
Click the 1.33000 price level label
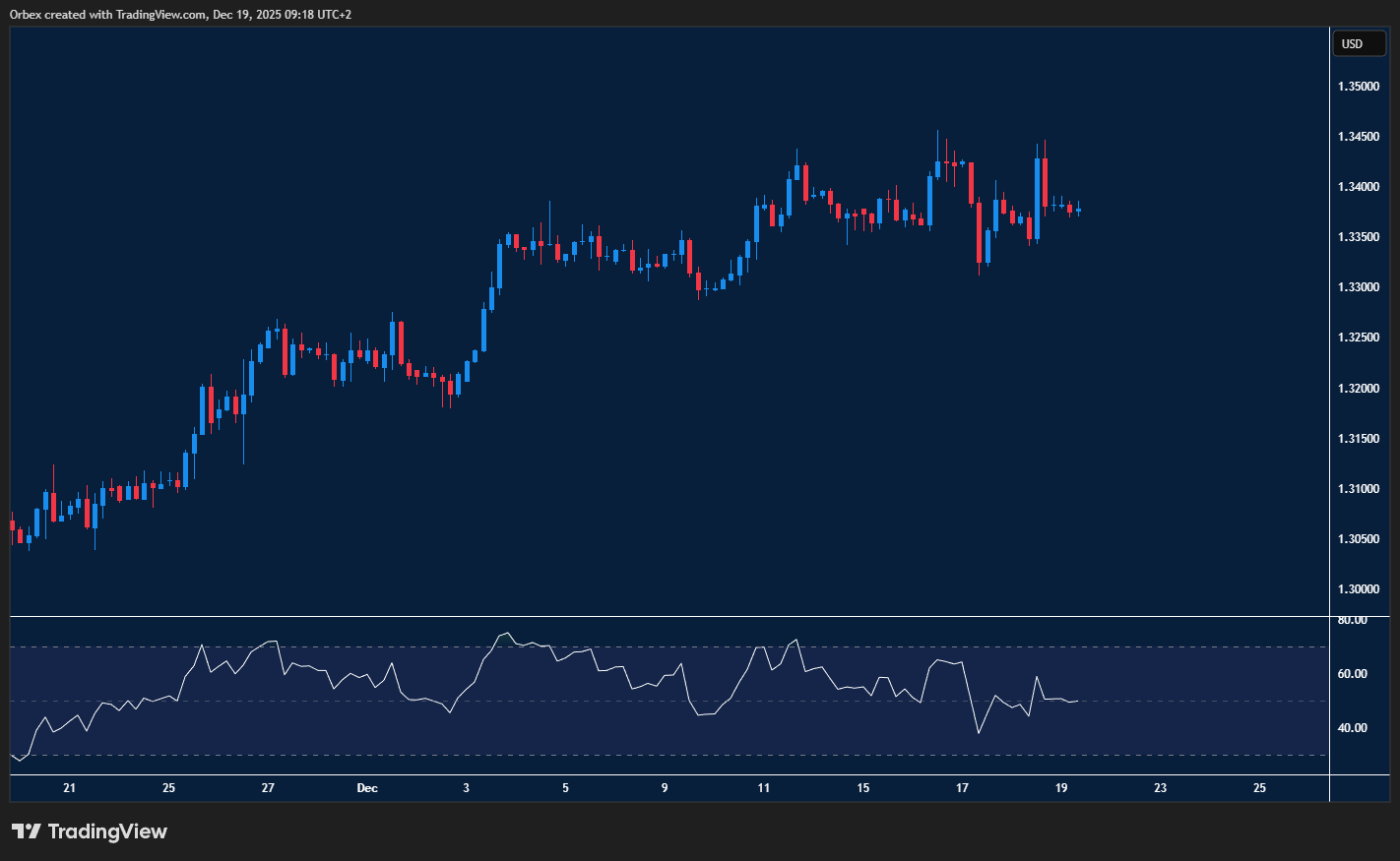click(x=1358, y=287)
